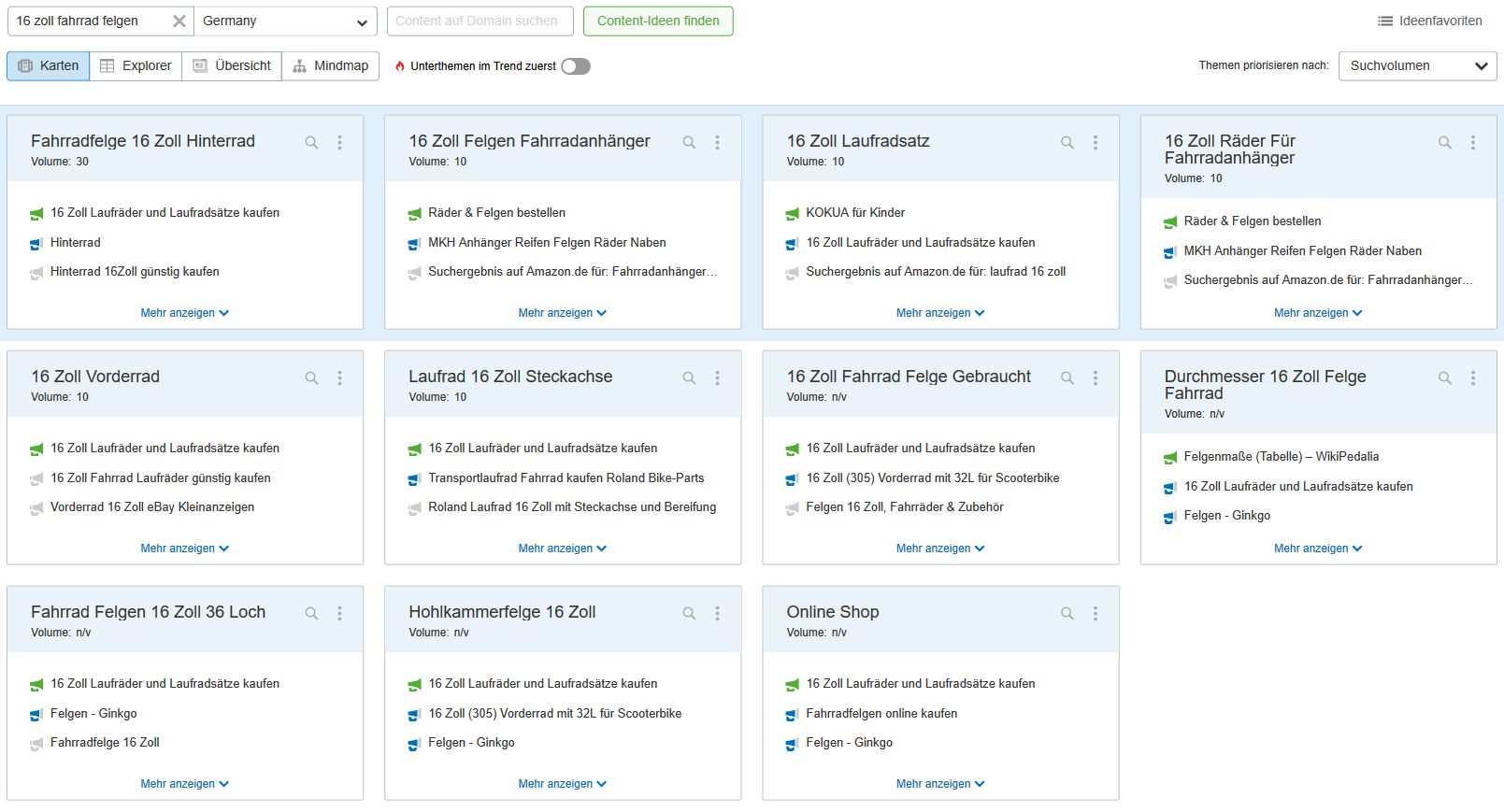This screenshot has width=1504, height=812.
Task: Click the Content-Ideen finden button
Action: point(658,21)
